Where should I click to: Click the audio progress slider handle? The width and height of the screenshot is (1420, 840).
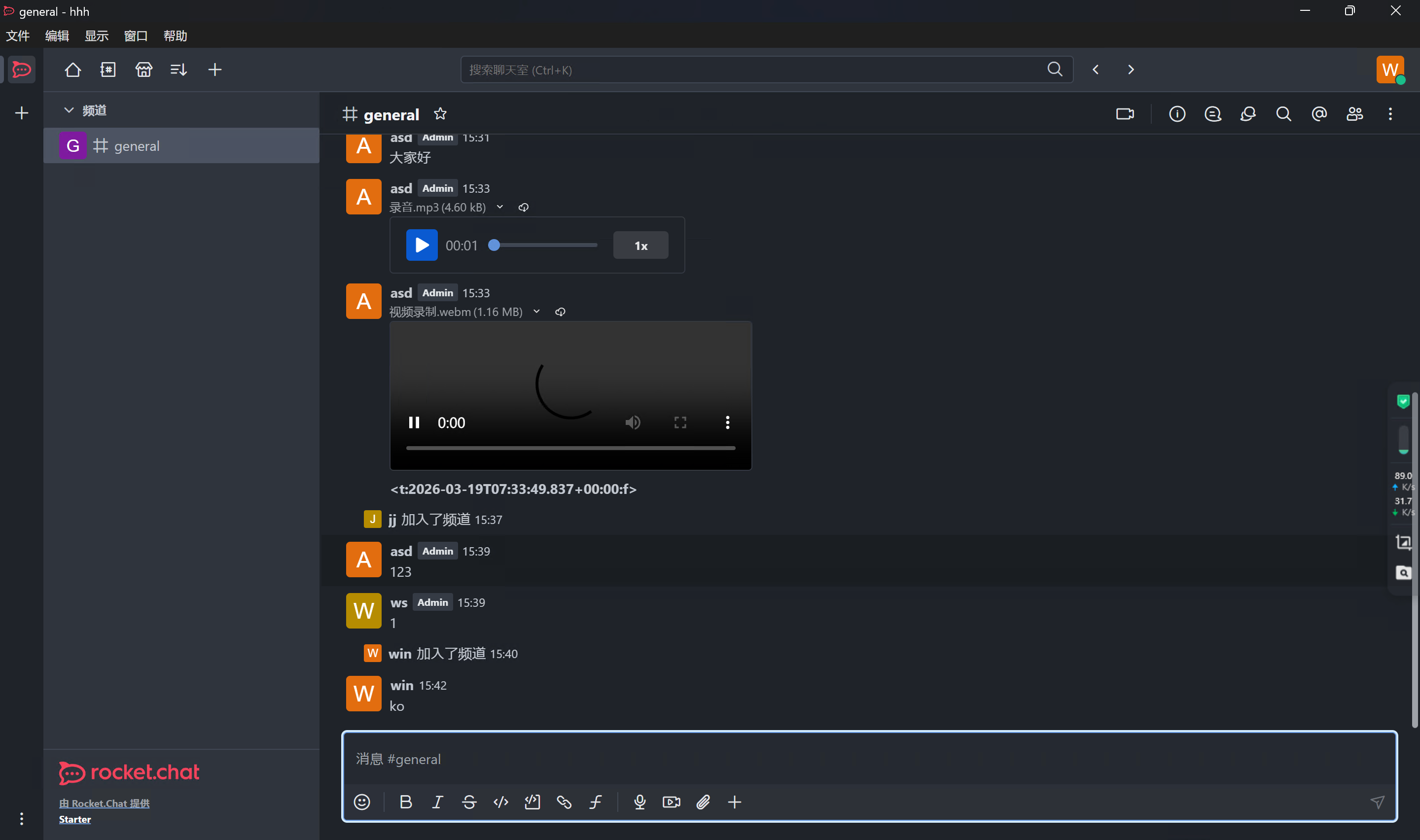click(494, 245)
